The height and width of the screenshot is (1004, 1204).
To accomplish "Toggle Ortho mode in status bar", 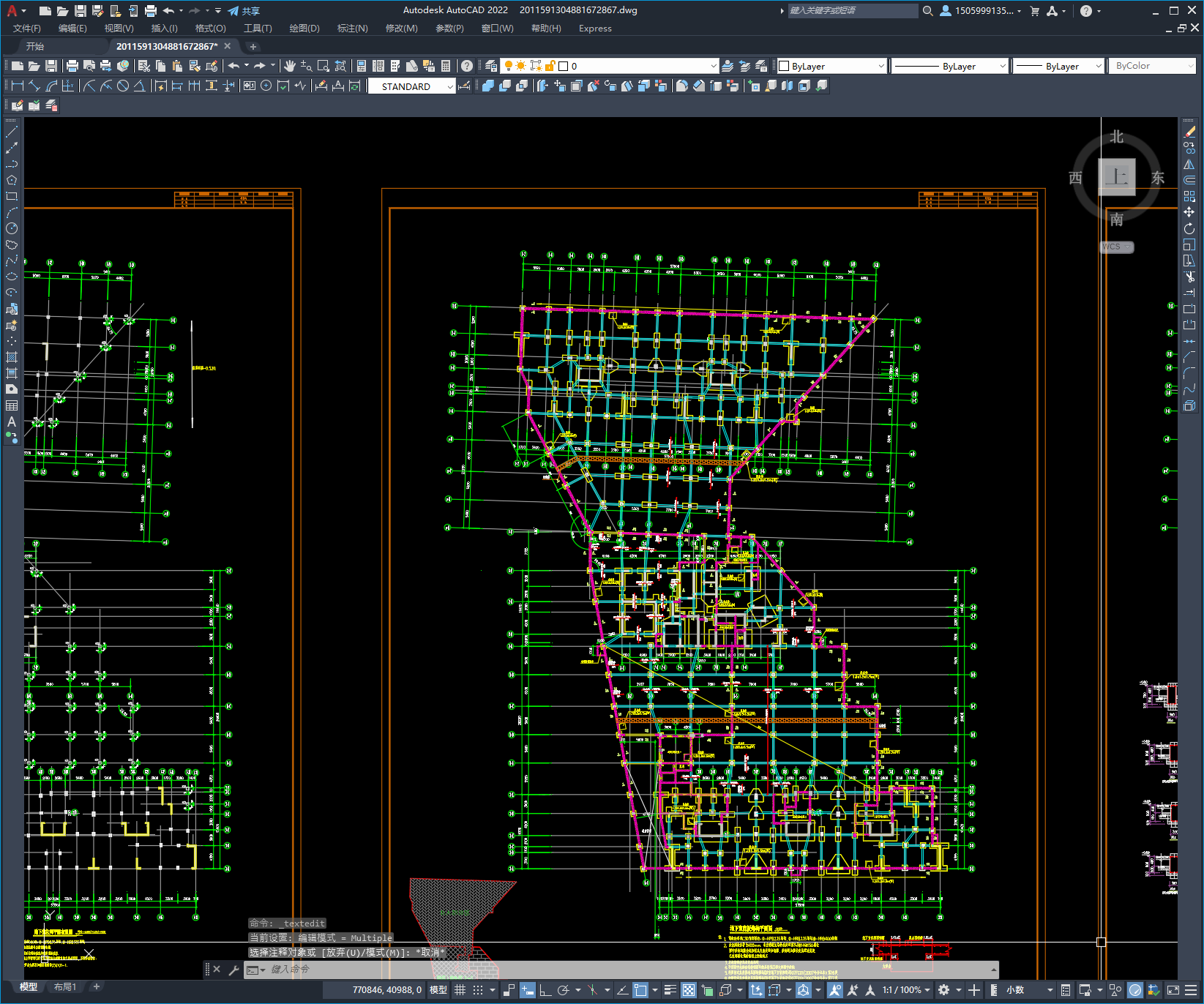I will (x=545, y=990).
